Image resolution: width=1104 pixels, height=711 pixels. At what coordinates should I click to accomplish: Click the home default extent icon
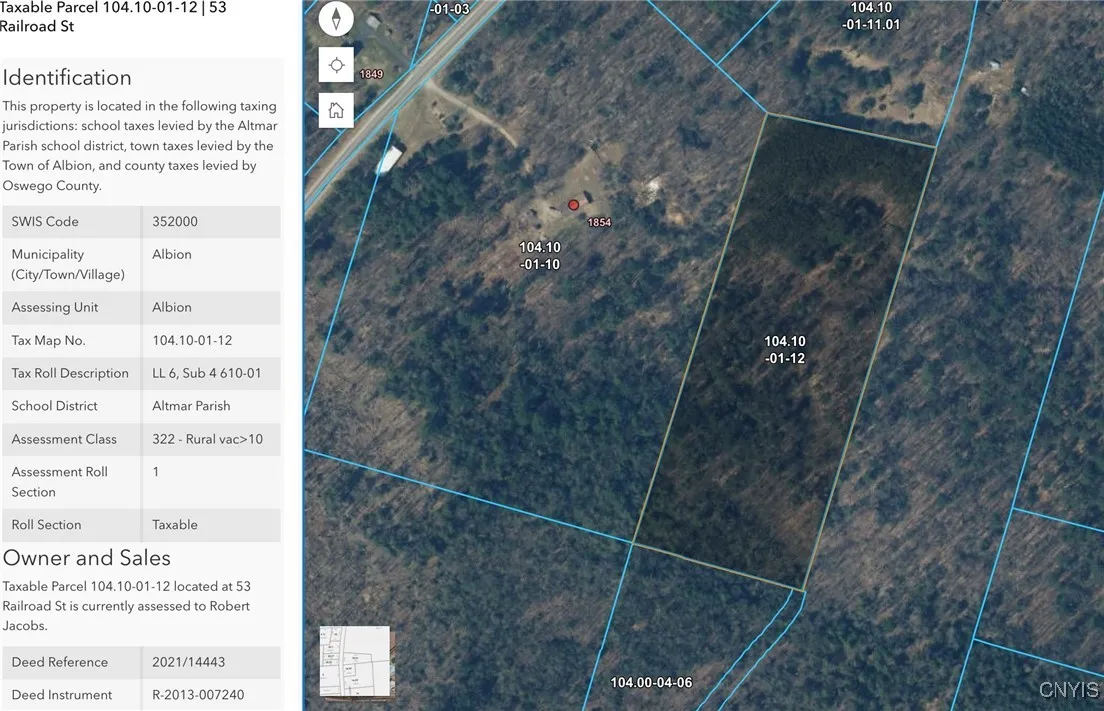[x=336, y=110]
